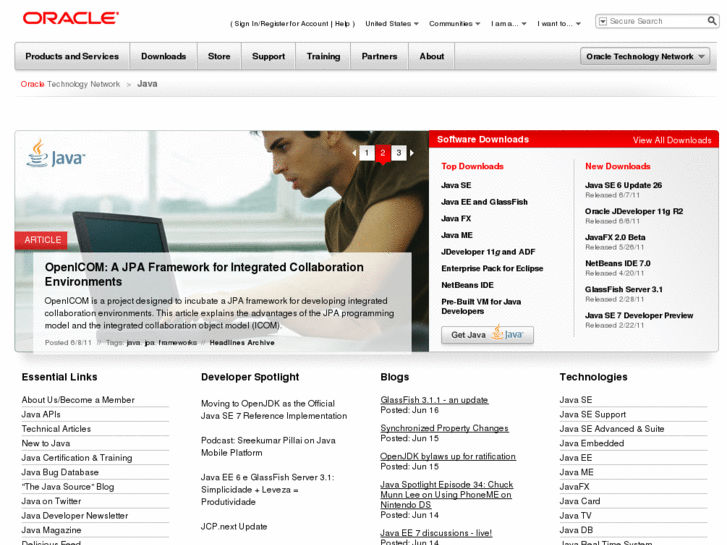Open Oracle JDeveloper 11g R2 download
This screenshot has height=545, width=727.
click(x=634, y=211)
